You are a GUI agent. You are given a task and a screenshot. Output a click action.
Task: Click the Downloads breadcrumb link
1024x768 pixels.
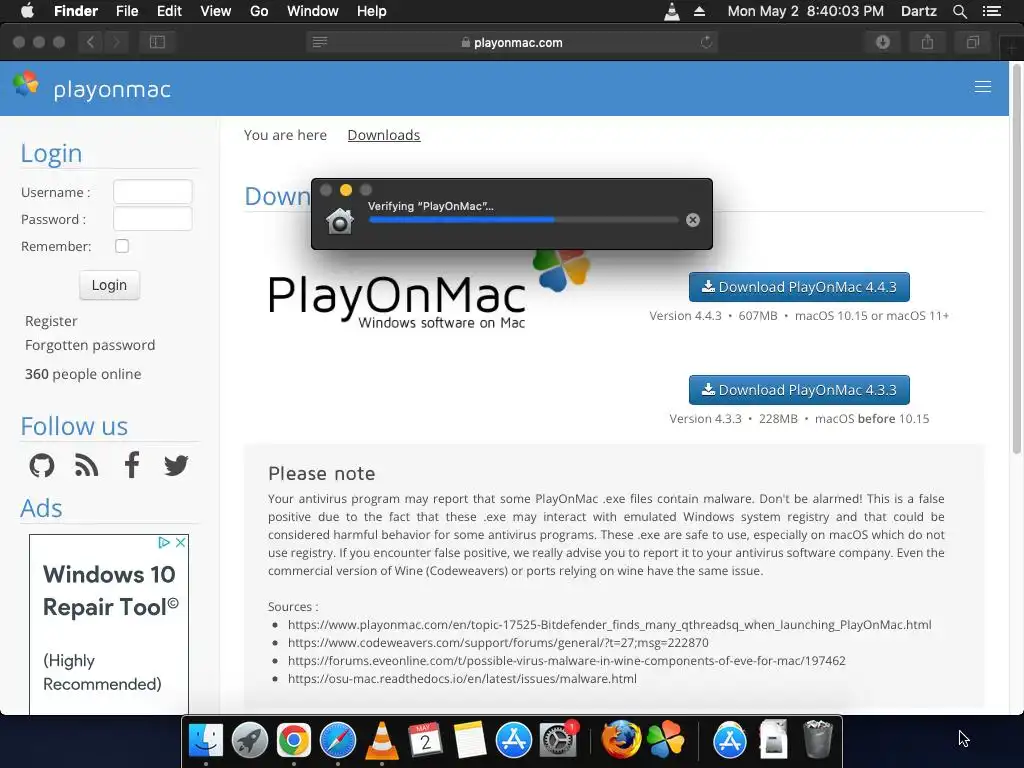[383, 135]
